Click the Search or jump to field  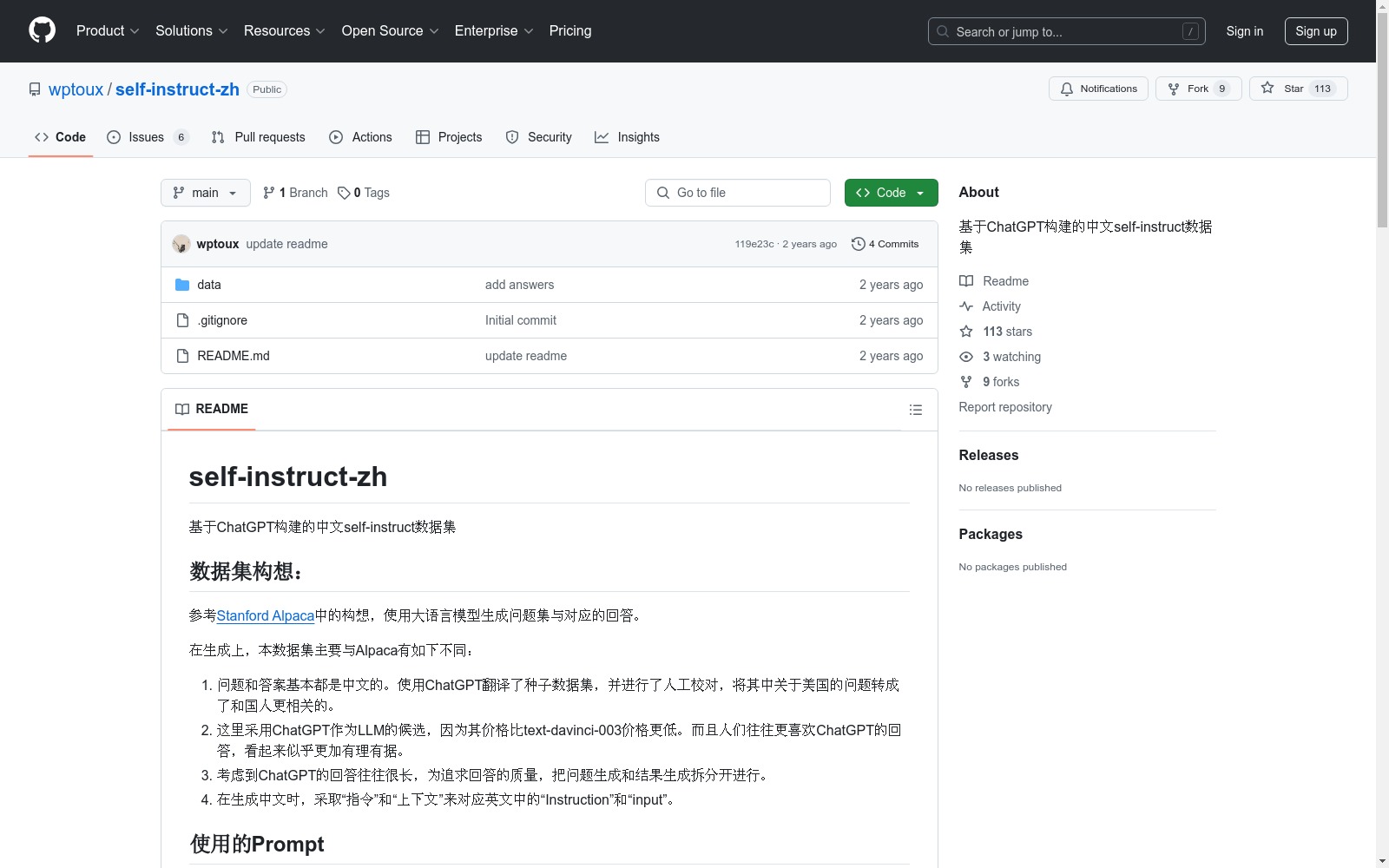point(1067,31)
